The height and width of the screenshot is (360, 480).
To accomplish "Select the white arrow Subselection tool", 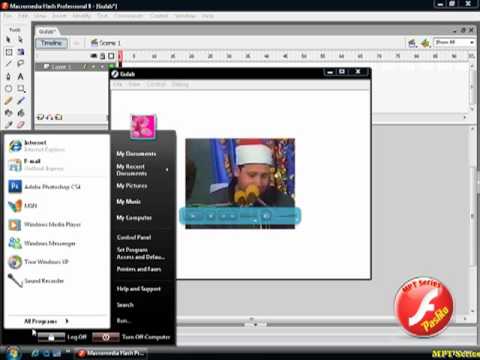I will pos(20,40).
